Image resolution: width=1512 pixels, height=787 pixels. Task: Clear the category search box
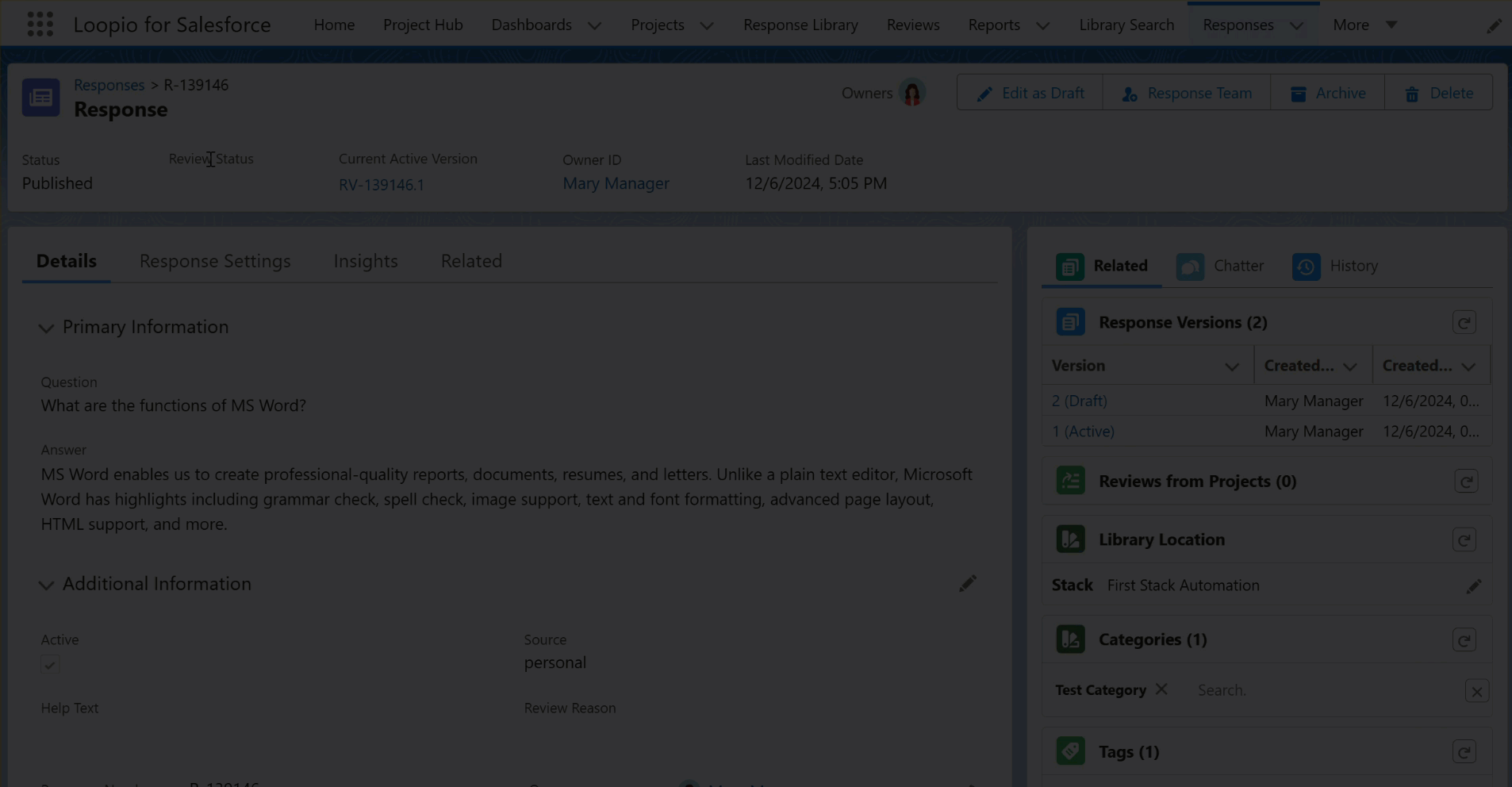tap(1477, 691)
